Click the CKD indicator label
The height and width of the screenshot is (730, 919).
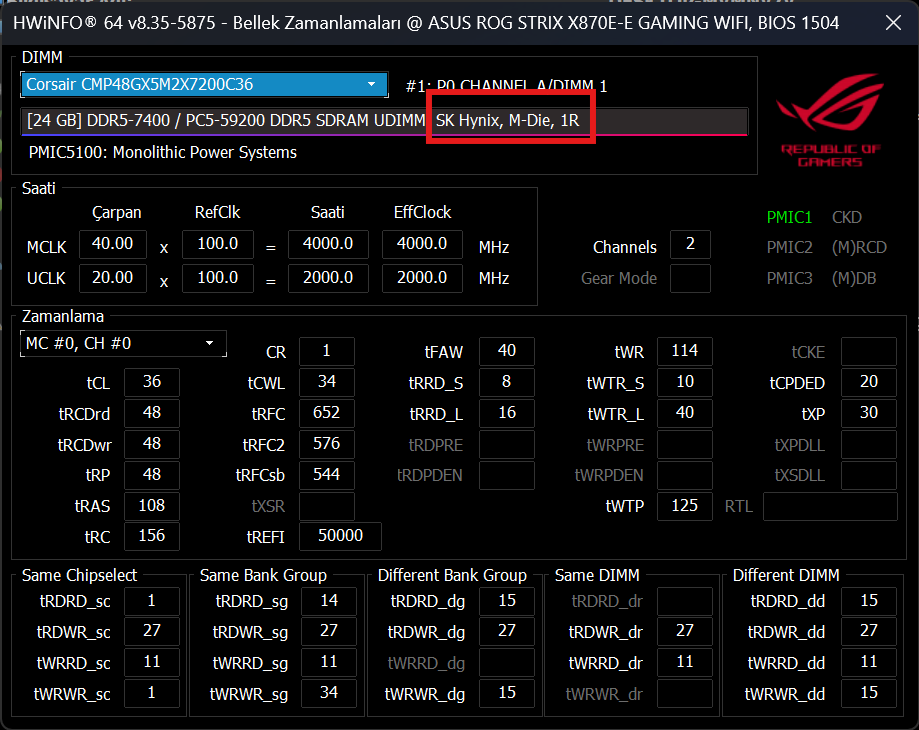click(846, 217)
